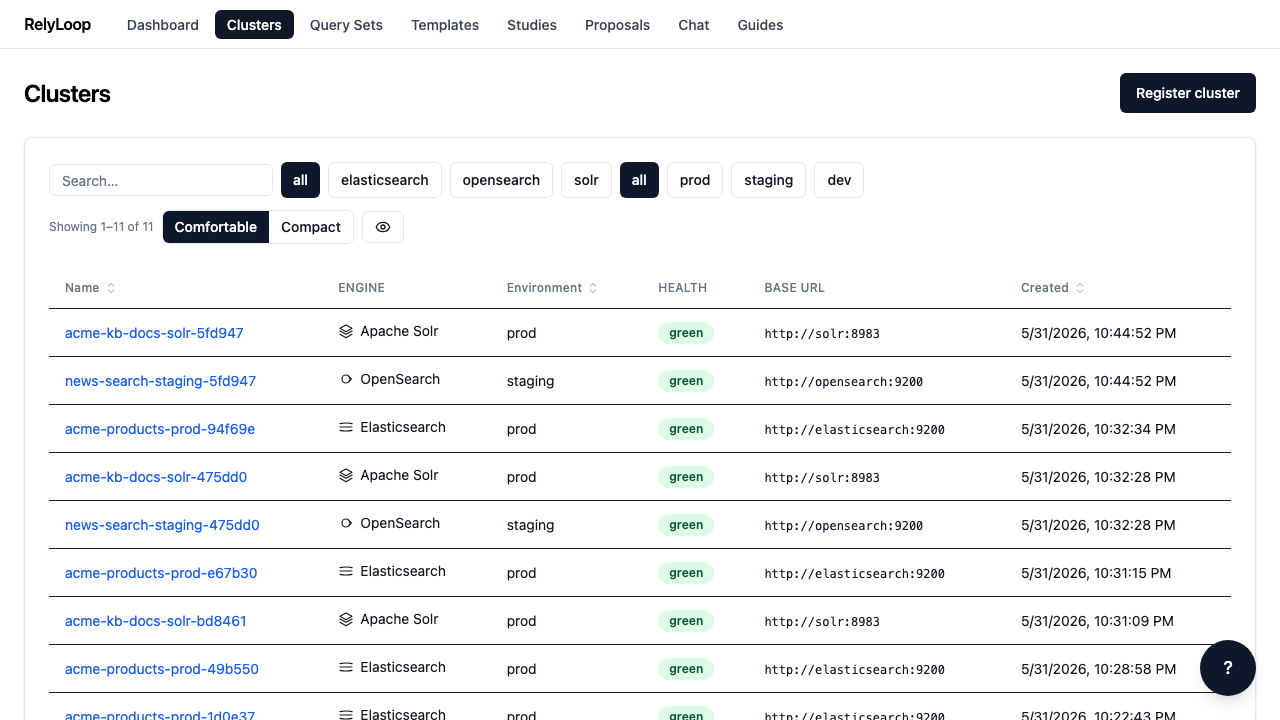
Task: Open cluster acme-kb-docs-solr-bd8461
Action: [155, 621]
